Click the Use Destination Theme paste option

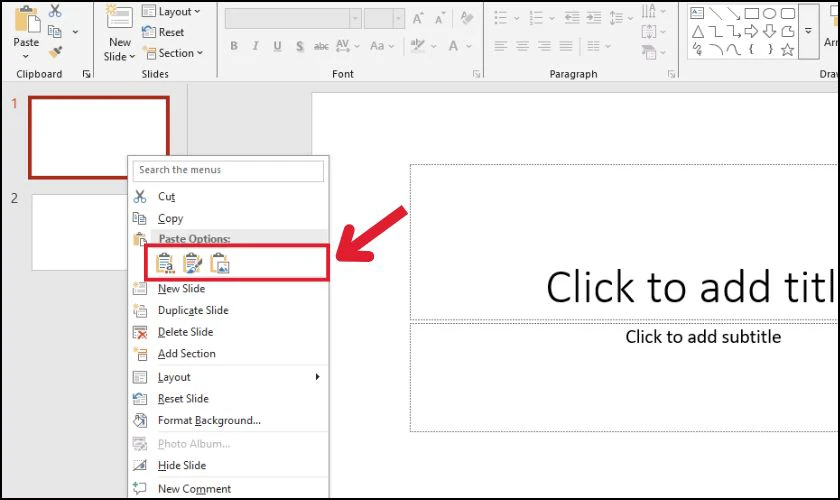tap(165, 263)
